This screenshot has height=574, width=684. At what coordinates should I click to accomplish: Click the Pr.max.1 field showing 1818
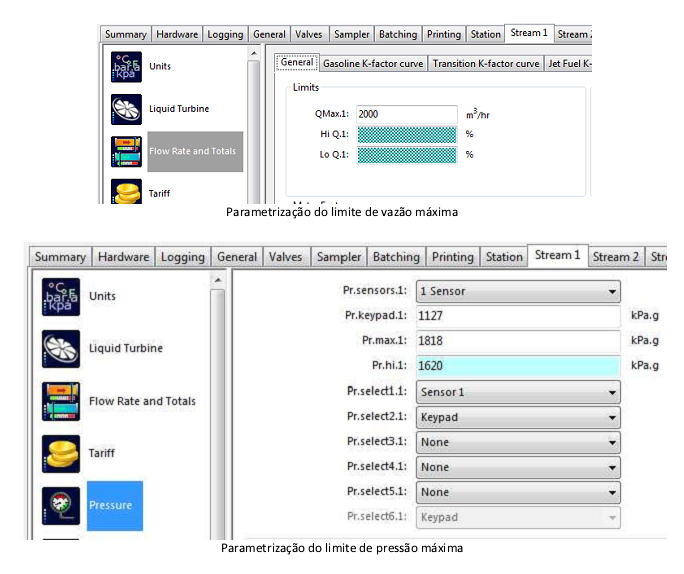[518, 341]
